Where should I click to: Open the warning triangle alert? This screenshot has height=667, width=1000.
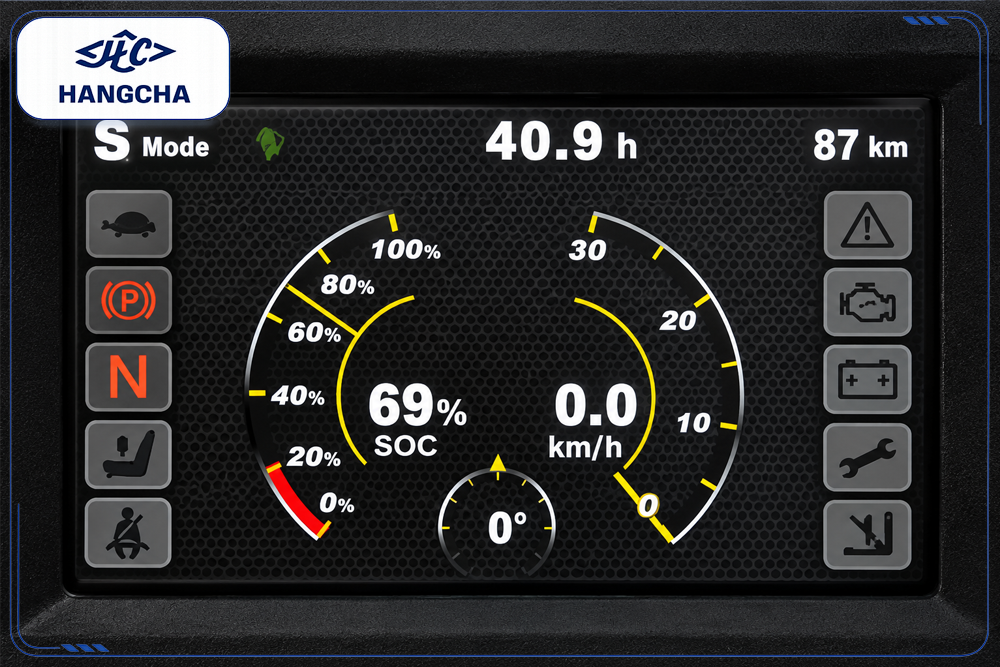pos(867,225)
